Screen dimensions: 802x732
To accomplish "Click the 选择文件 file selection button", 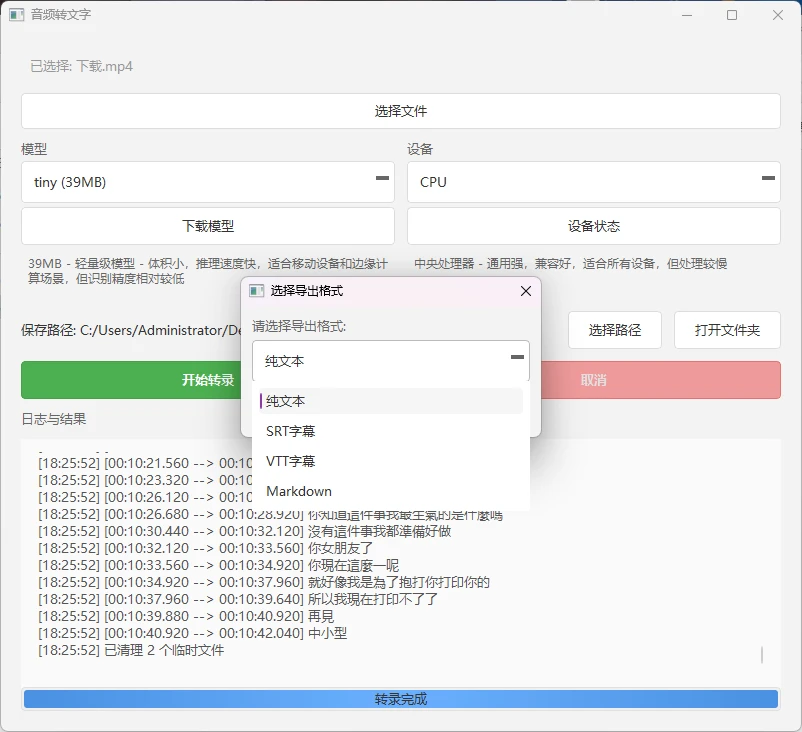I will pos(400,111).
